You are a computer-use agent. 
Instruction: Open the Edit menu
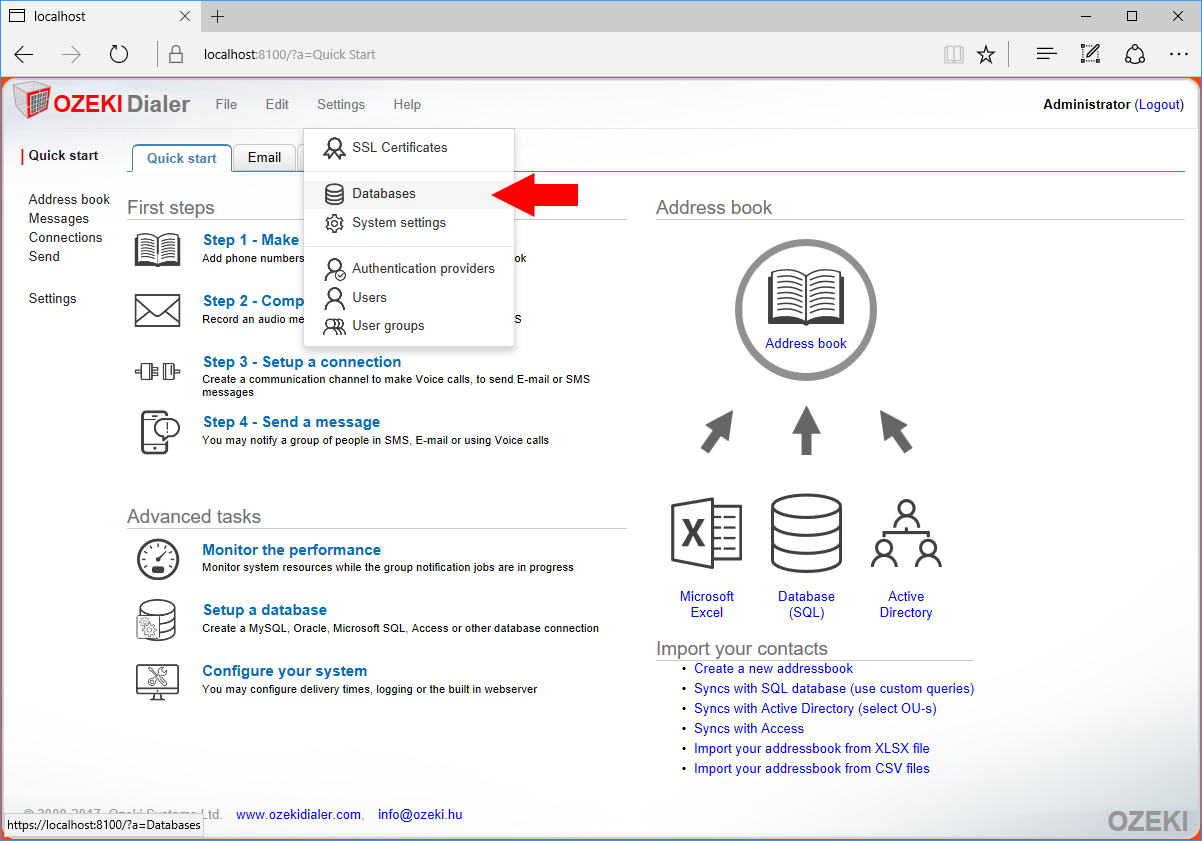click(277, 105)
